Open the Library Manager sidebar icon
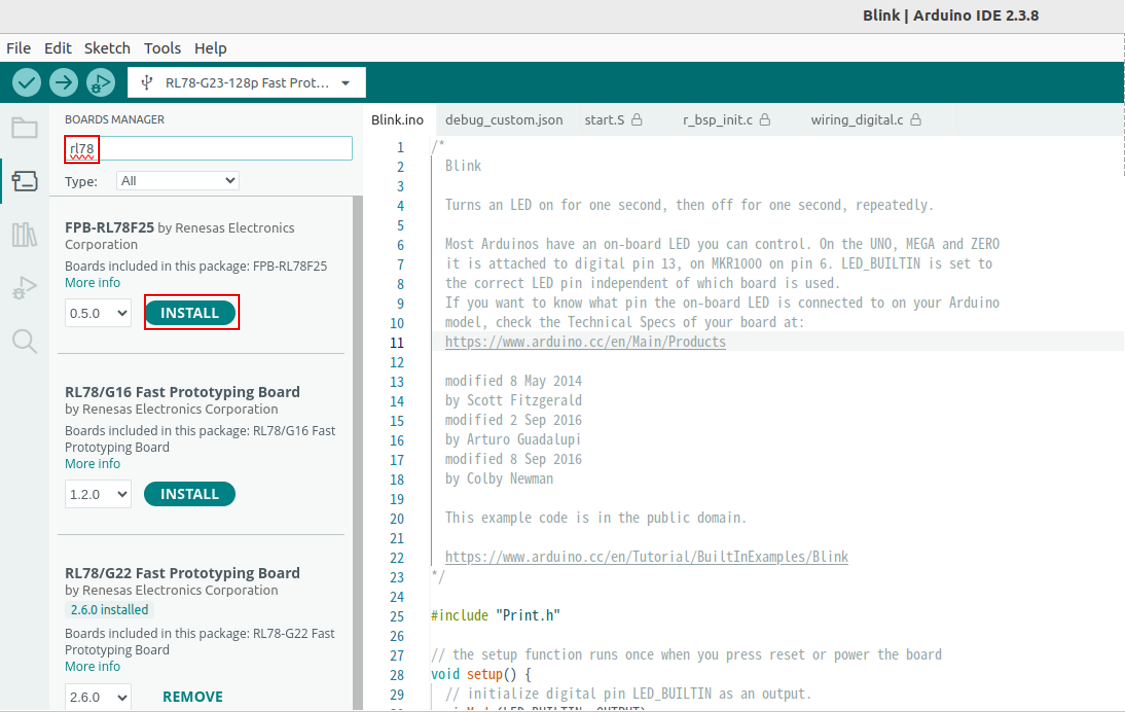This screenshot has width=1125, height=712. [x=25, y=235]
